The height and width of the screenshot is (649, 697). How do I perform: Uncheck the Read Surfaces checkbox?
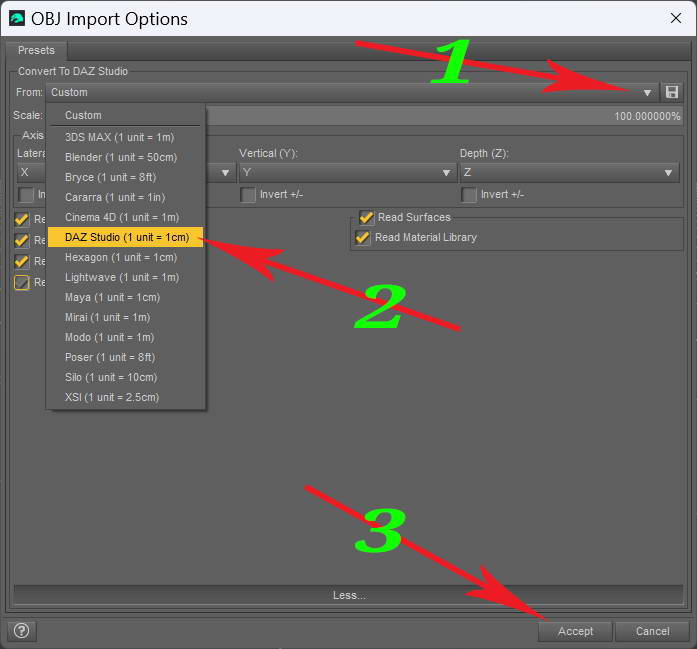[x=366, y=217]
